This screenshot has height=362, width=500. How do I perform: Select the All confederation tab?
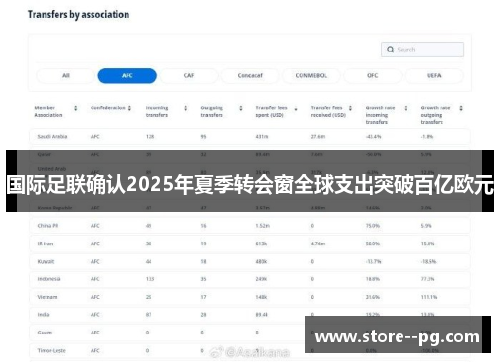point(66,76)
